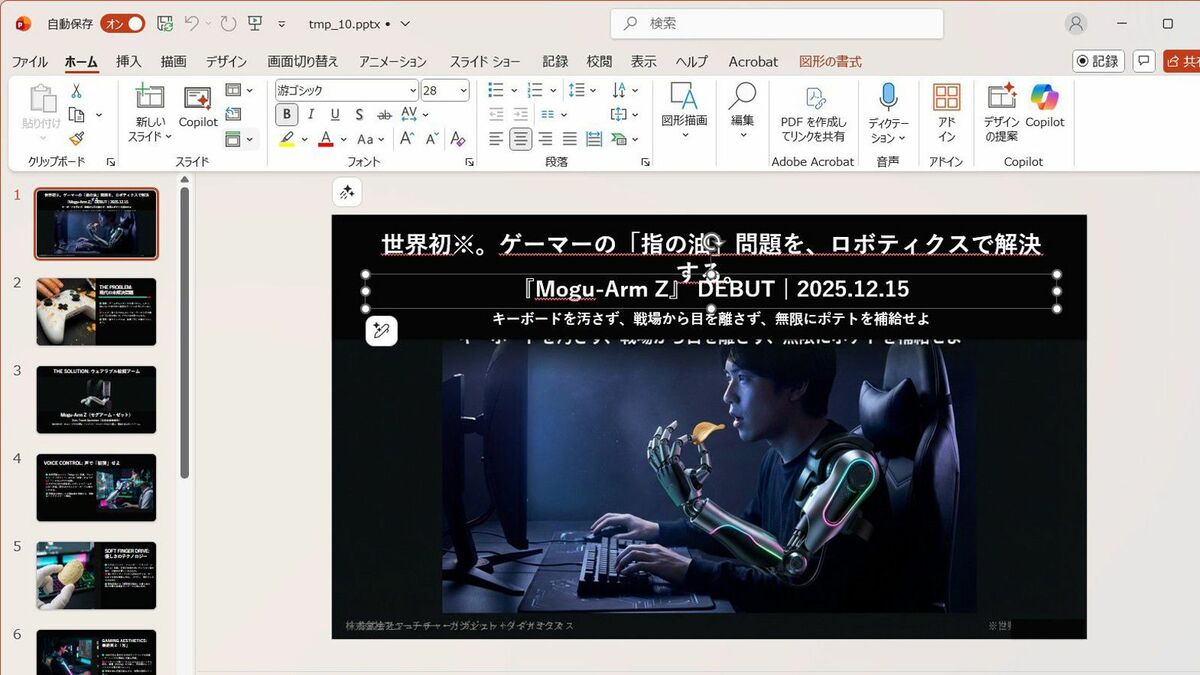Toggle italic formatting on

coord(310,113)
